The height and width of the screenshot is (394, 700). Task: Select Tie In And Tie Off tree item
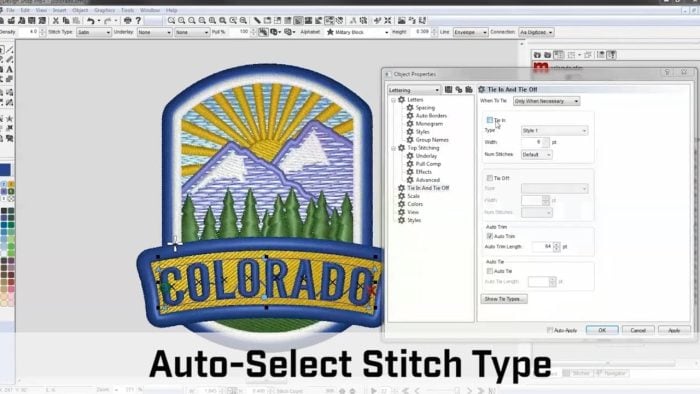coord(428,188)
